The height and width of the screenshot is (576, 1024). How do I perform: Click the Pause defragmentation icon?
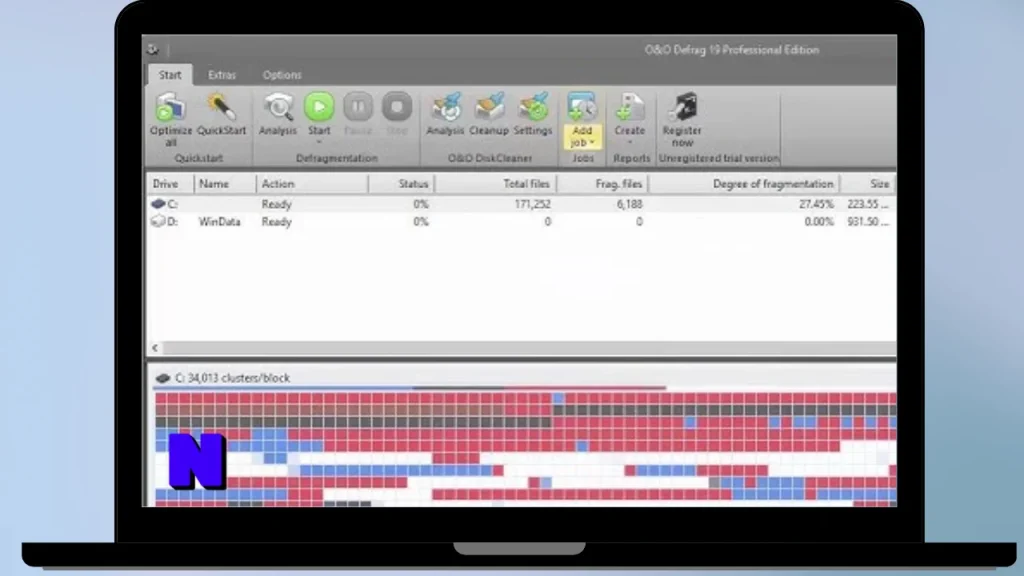pos(358,107)
